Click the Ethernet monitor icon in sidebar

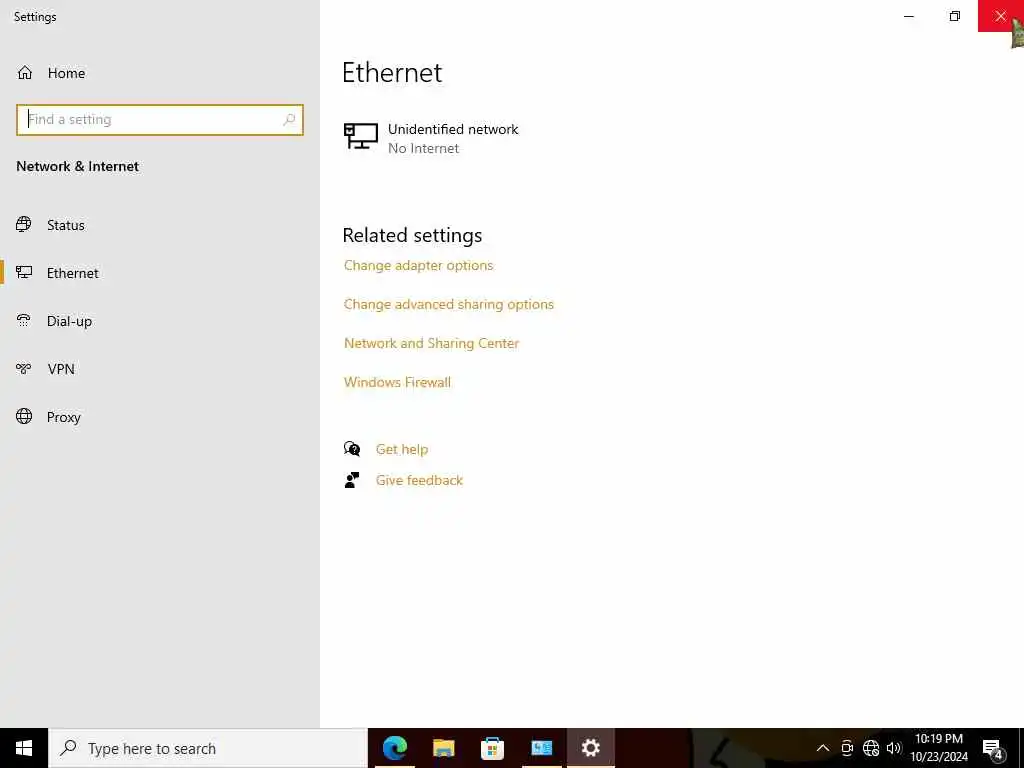[24, 272]
